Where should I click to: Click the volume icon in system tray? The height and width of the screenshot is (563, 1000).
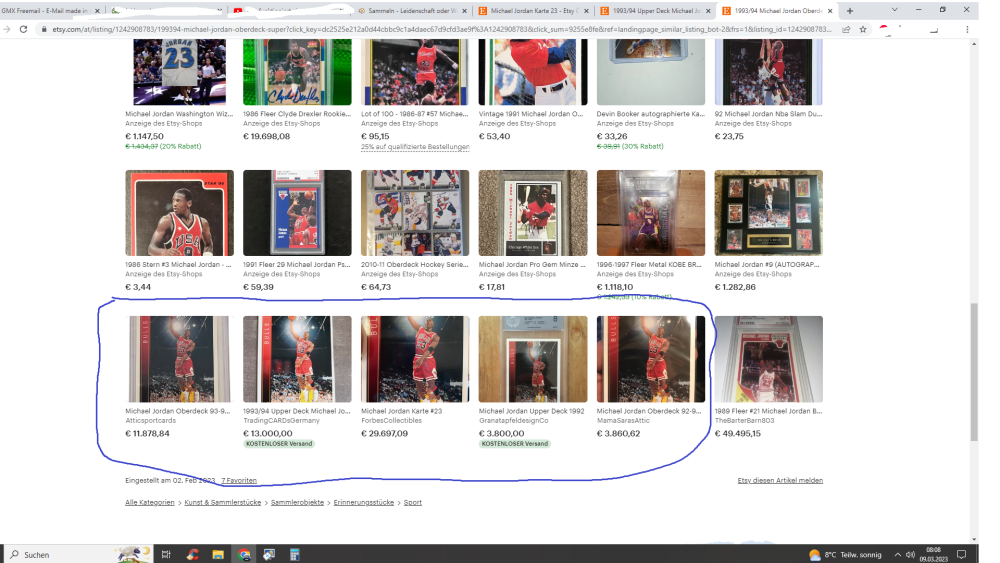tap(910, 554)
